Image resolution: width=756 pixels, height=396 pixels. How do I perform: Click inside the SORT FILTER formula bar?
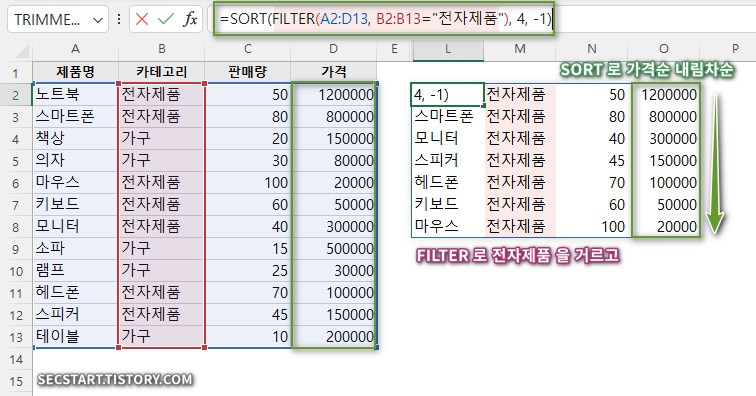click(x=384, y=19)
